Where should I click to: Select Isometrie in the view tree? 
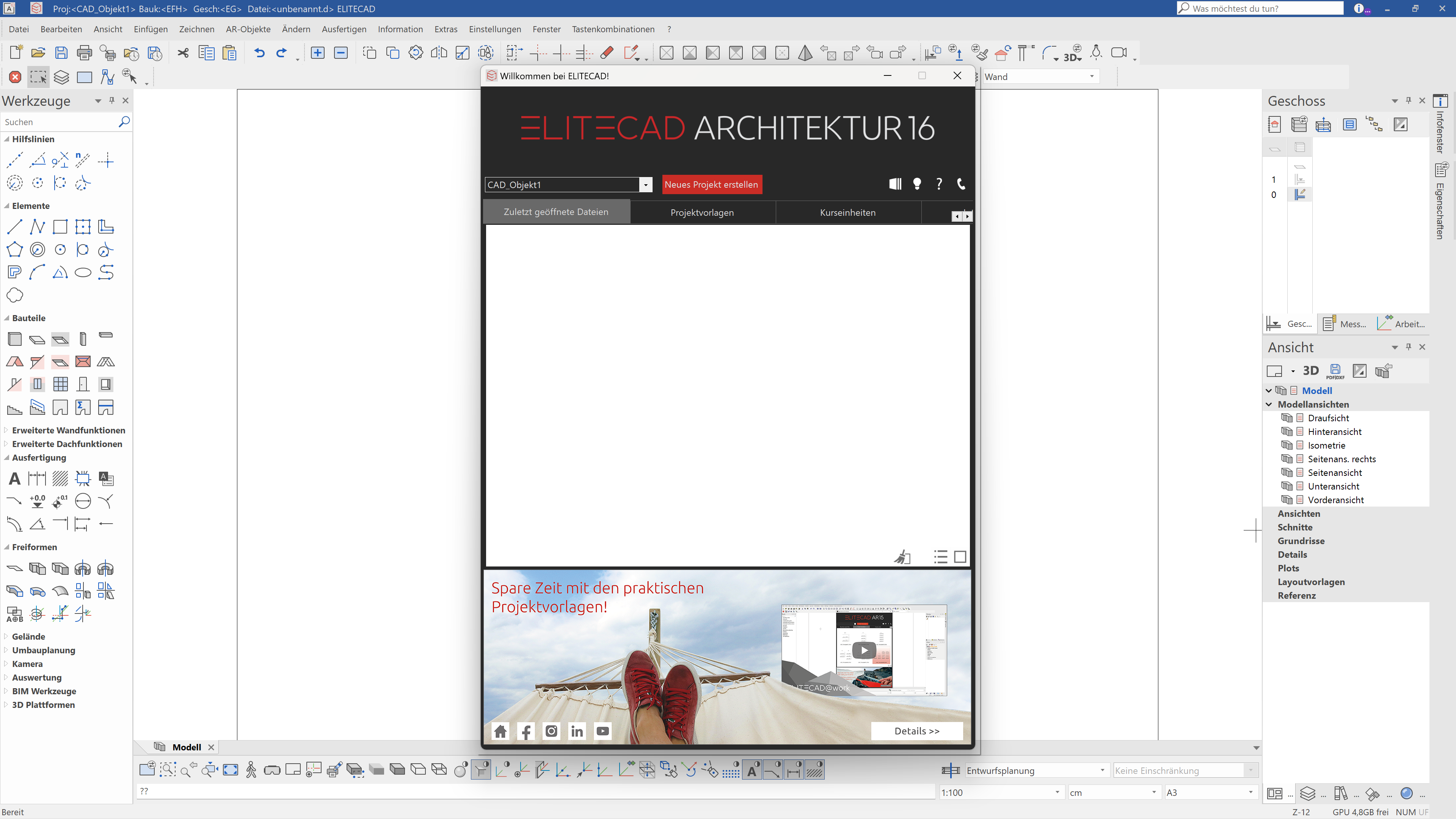(1326, 445)
